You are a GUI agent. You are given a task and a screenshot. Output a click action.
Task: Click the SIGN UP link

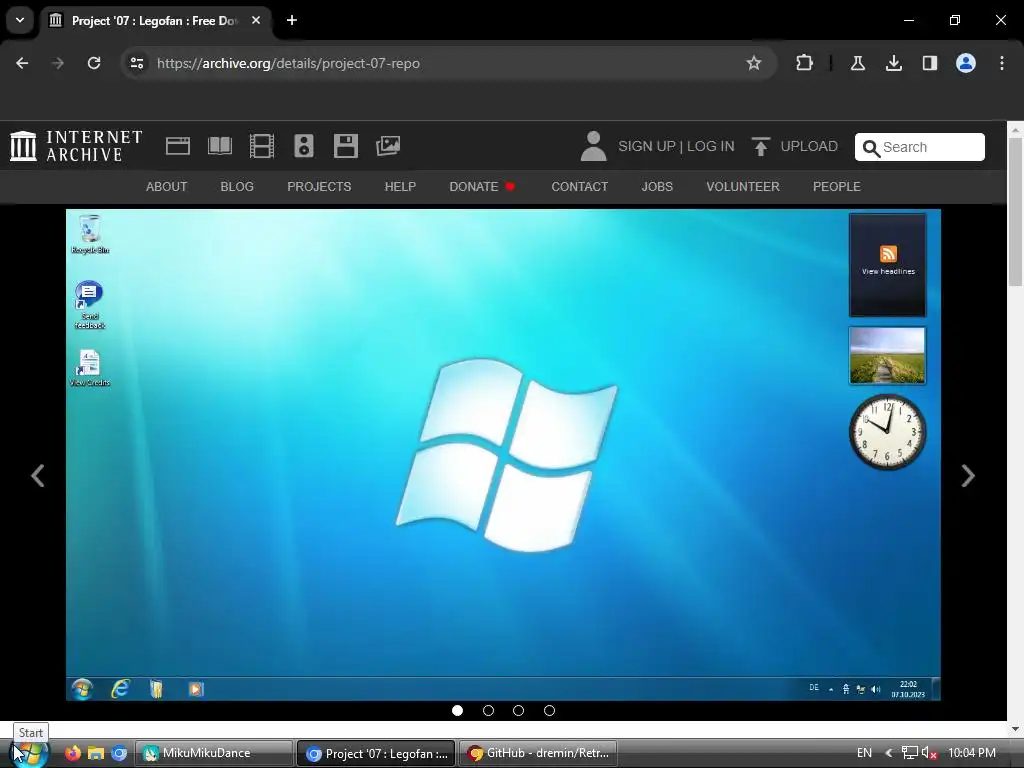tap(647, 146)
